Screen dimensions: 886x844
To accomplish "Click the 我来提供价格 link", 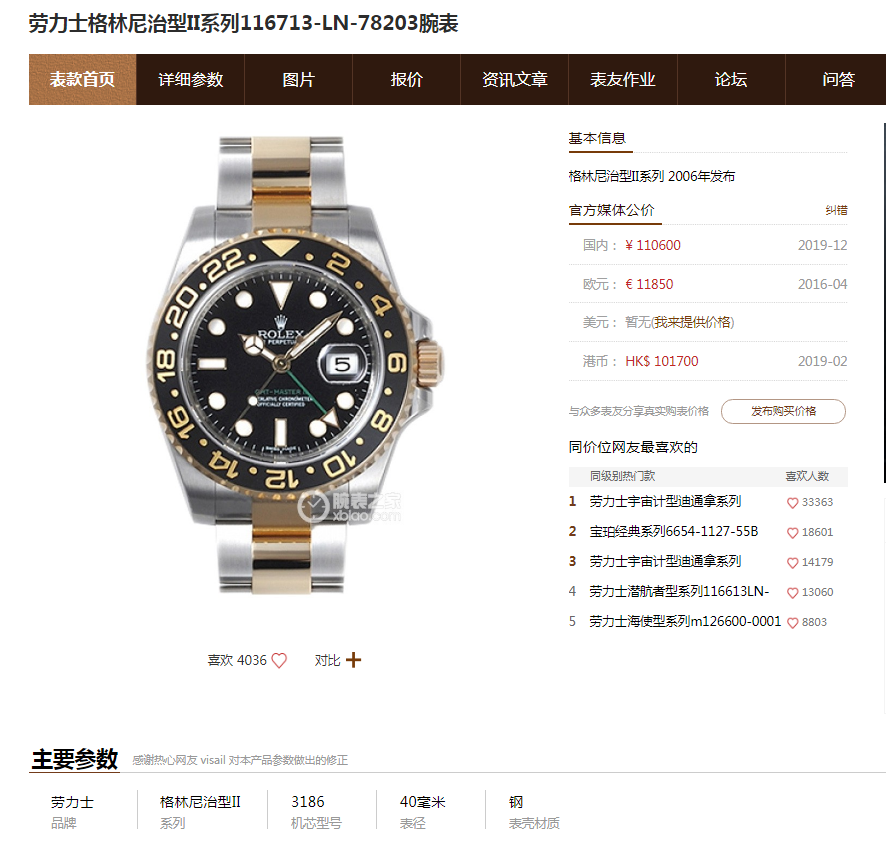I will pos(693,323).
